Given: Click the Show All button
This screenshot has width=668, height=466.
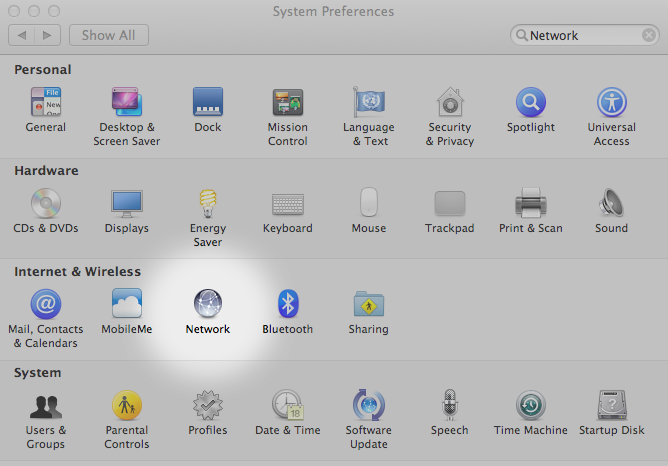Looking at the screenshot, I should pos(109,35).
